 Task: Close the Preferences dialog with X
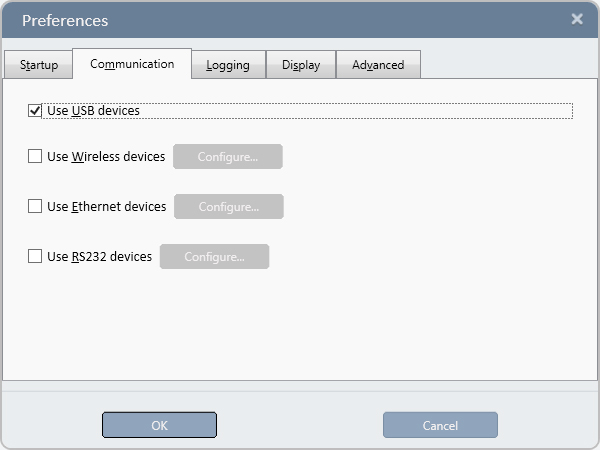coord(577,19)
